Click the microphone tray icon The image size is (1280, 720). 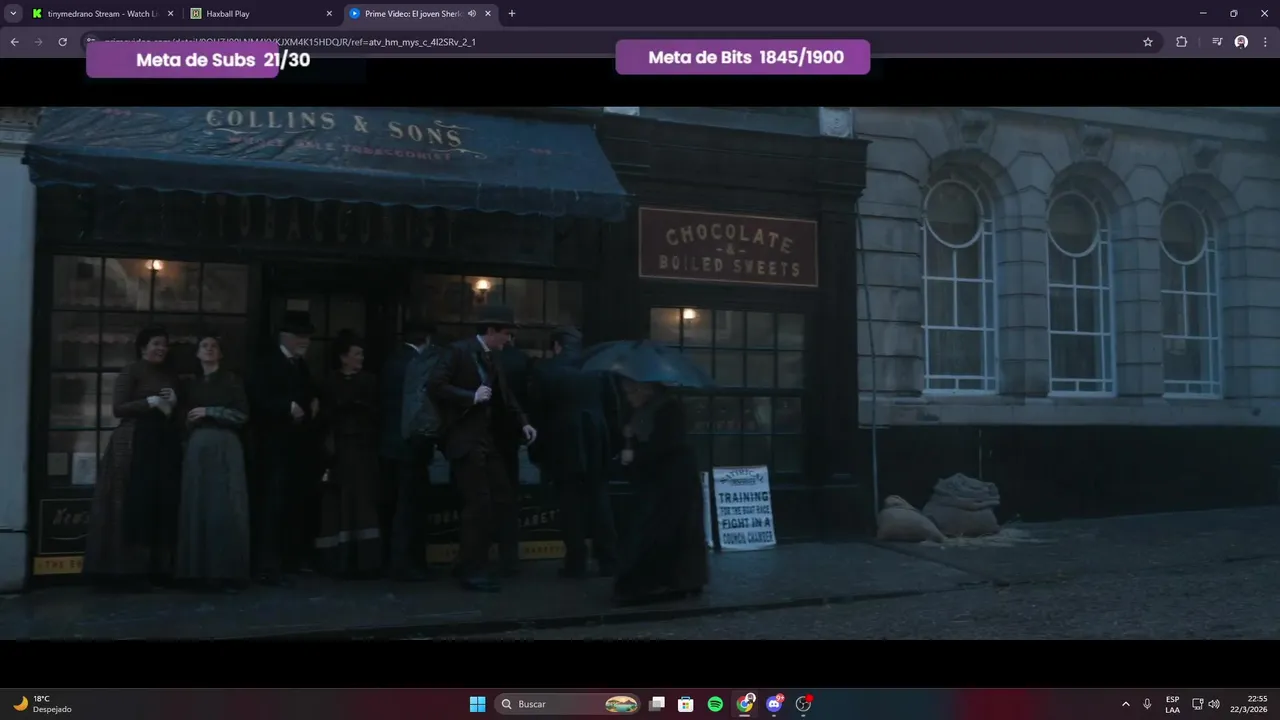1147,704
